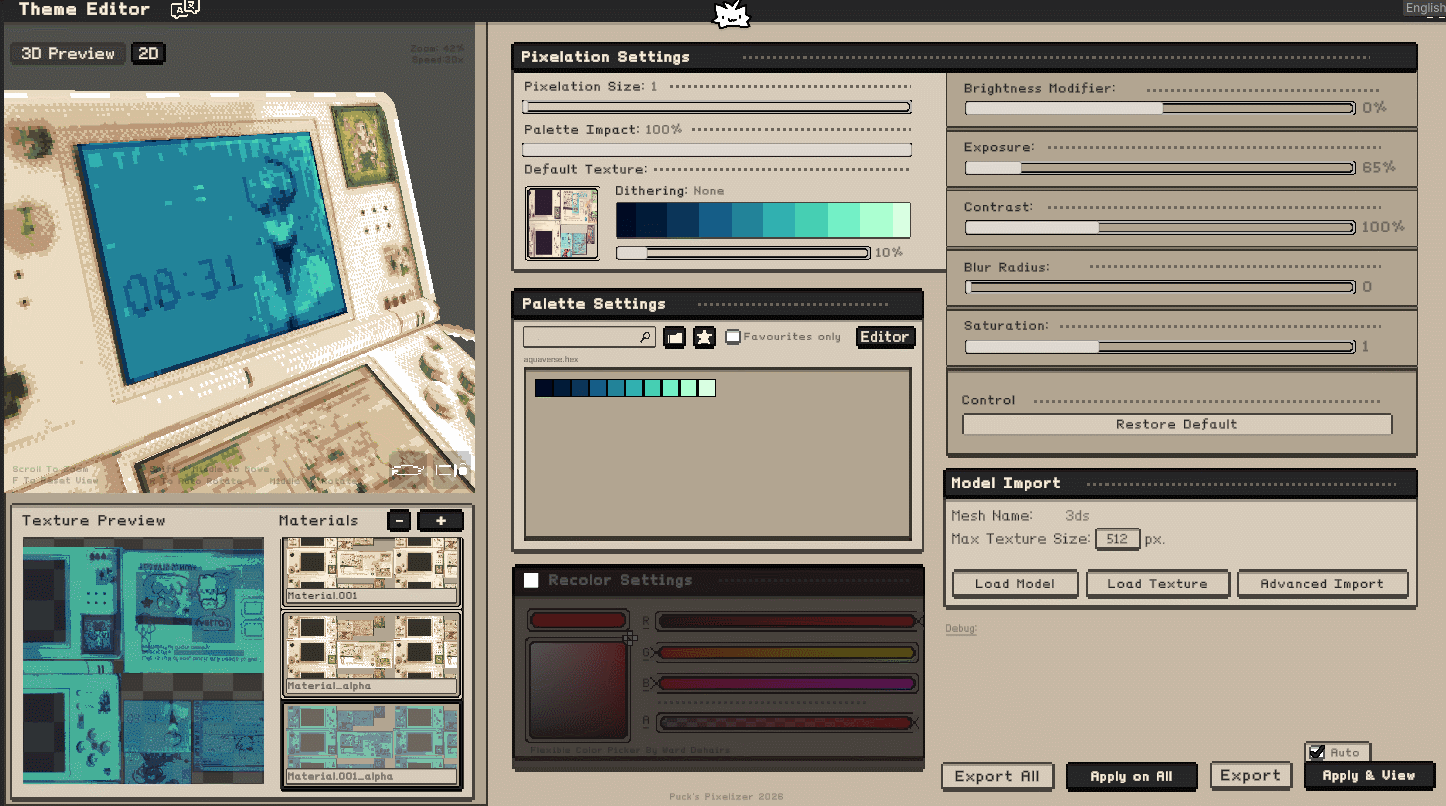This screenshot has height=806, width=1446.
Task: Click the language translation icon beside Theme Editor
Action: 185,9
